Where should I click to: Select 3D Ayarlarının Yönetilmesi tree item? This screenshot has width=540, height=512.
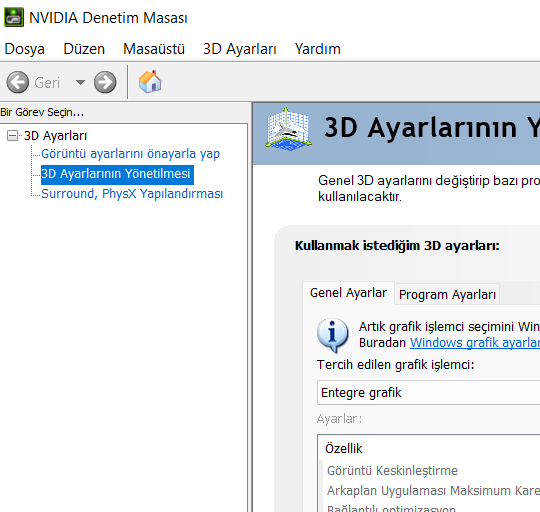(x=116, y=174)
